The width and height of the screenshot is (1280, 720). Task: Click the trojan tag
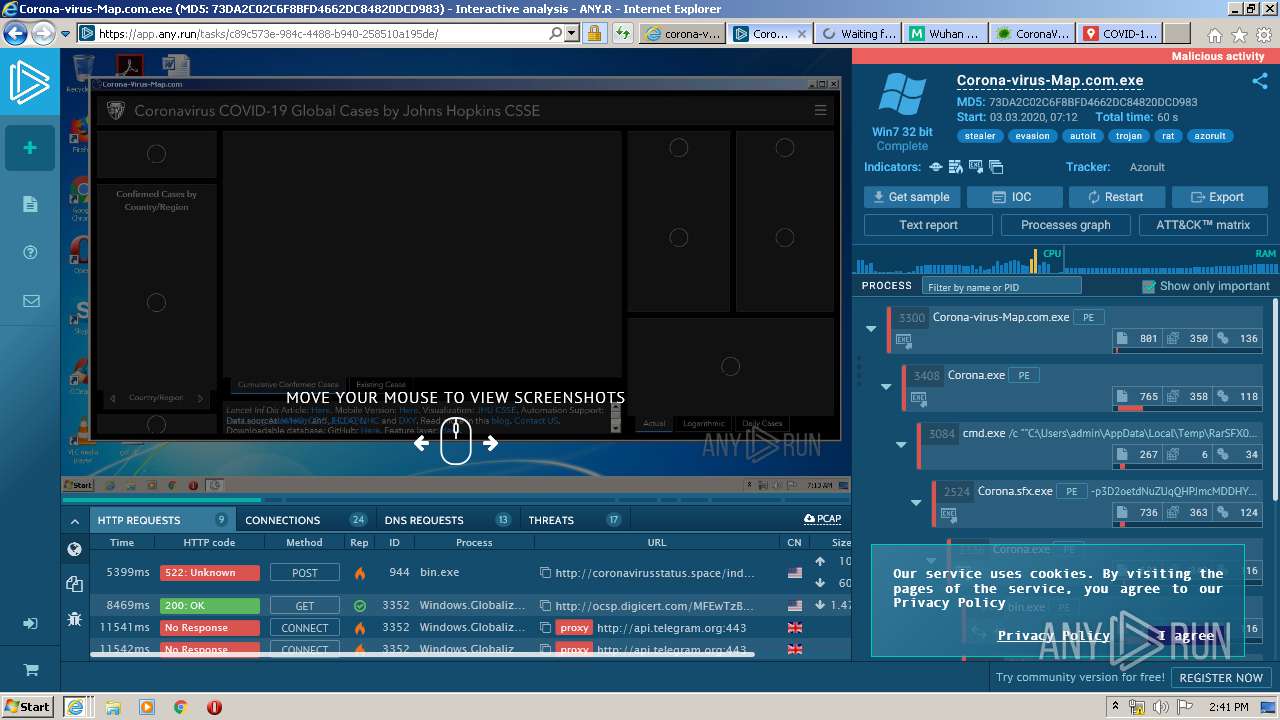1129,136
